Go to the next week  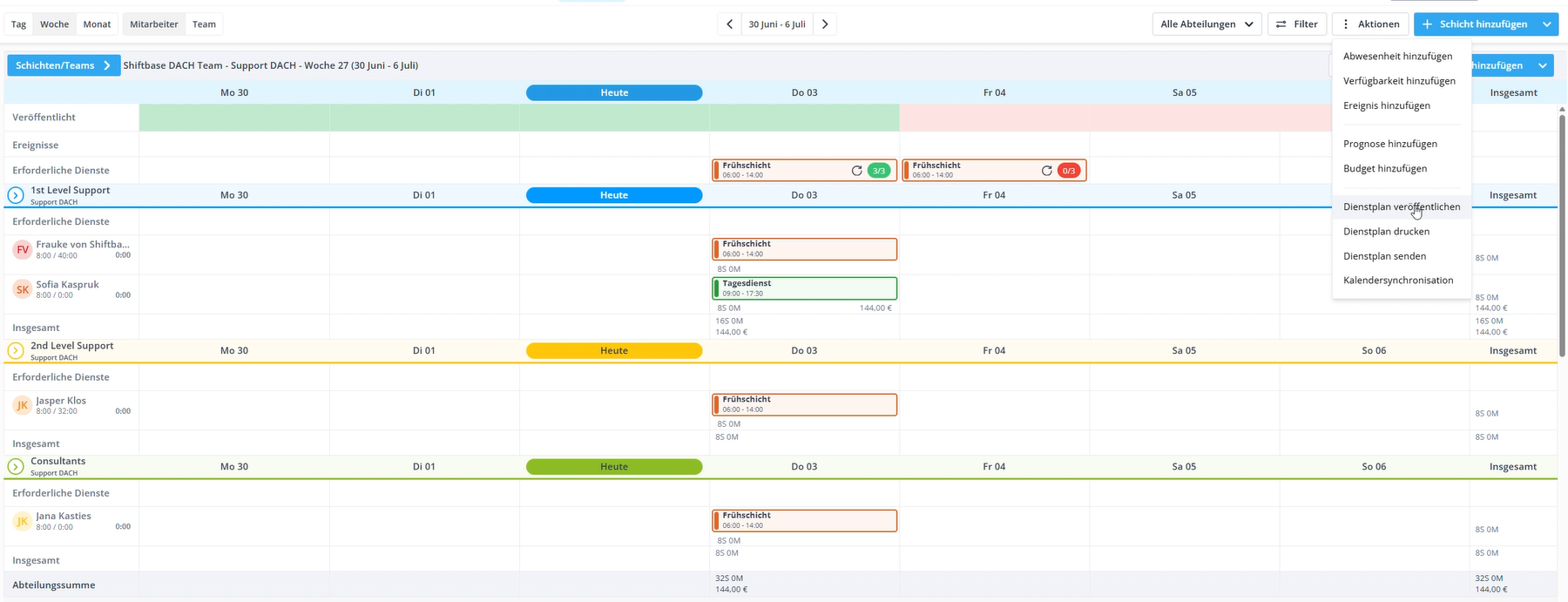(825, 24)
